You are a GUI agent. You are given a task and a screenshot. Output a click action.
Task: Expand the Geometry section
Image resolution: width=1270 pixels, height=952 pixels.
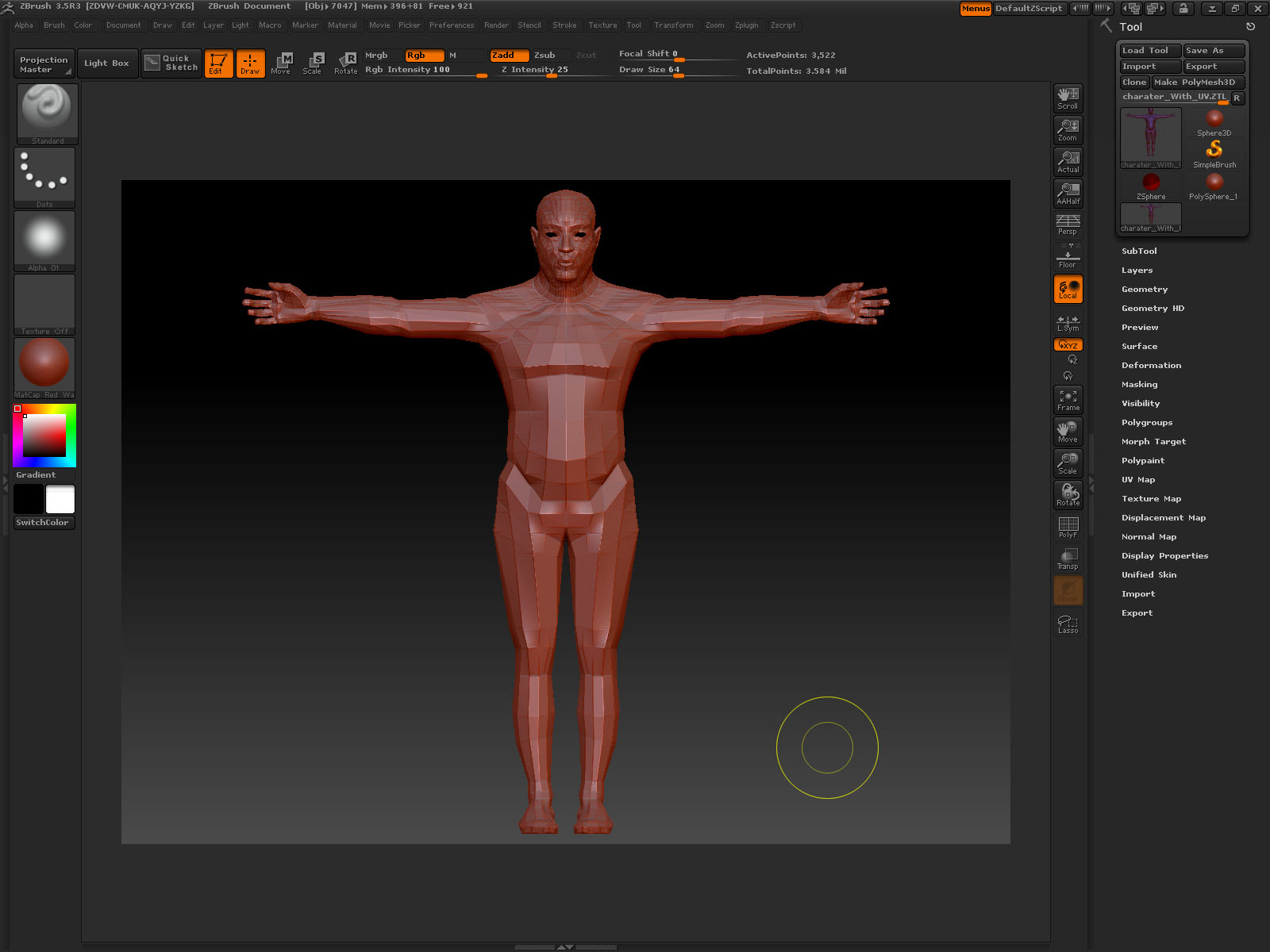coord(1145,290)
